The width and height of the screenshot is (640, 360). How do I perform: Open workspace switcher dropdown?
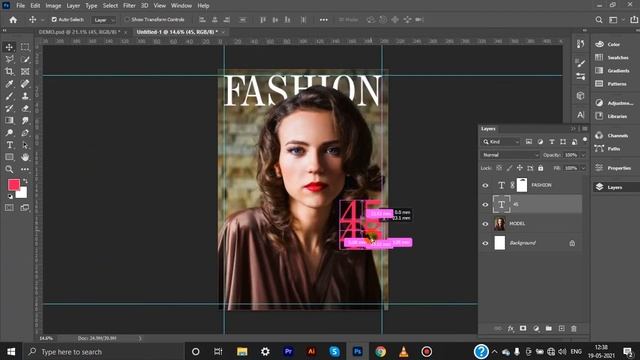616,20
